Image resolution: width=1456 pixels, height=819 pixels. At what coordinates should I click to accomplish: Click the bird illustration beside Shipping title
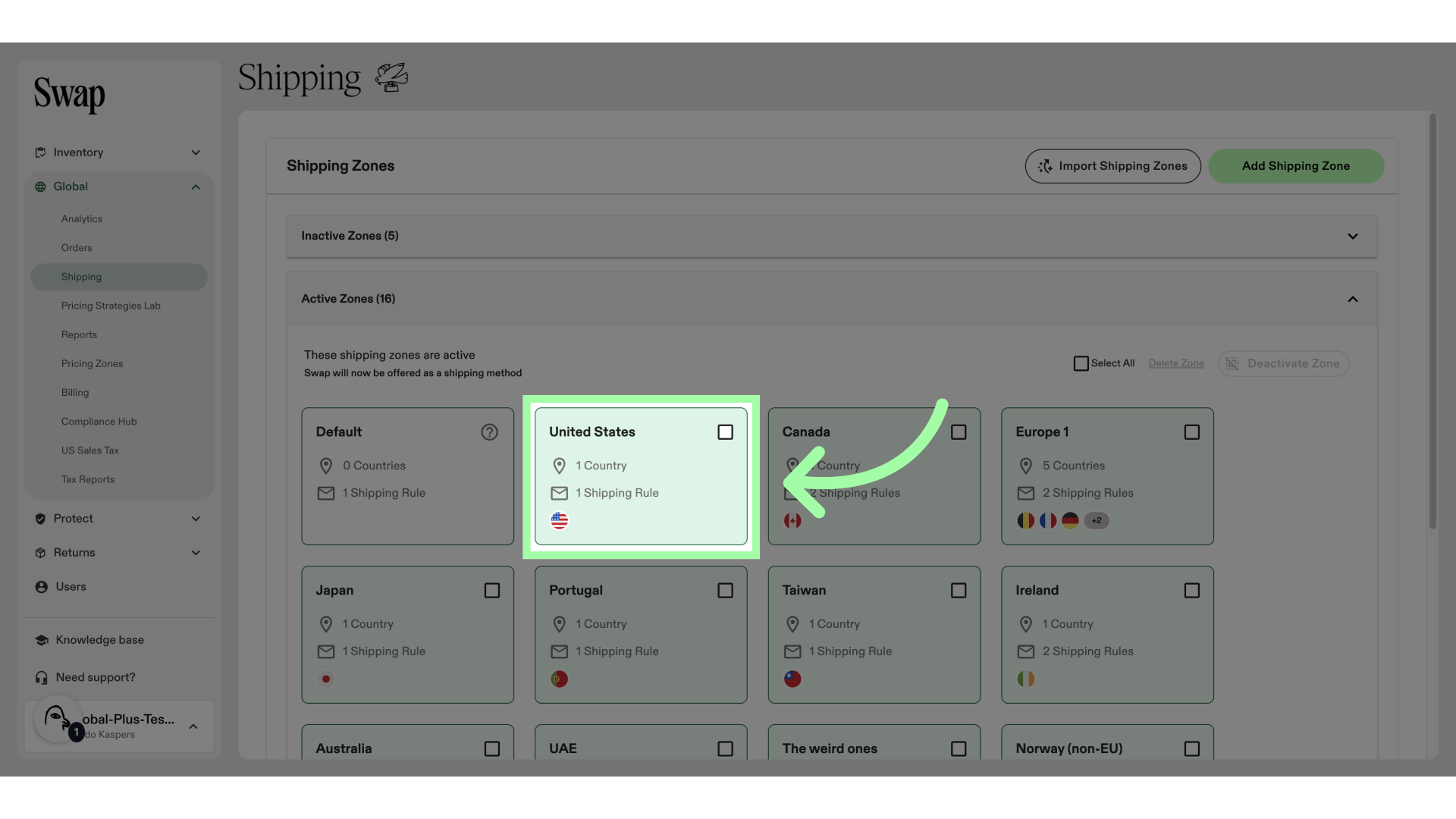click(x=391, y=77)
